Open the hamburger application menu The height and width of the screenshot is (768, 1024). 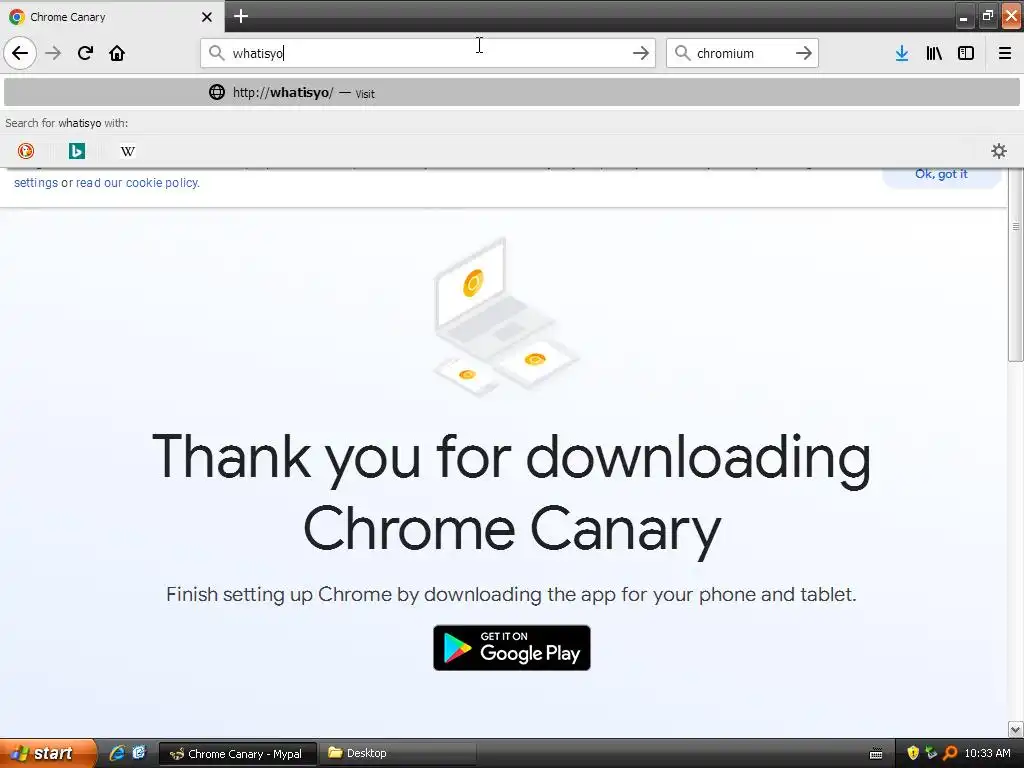1005,53
